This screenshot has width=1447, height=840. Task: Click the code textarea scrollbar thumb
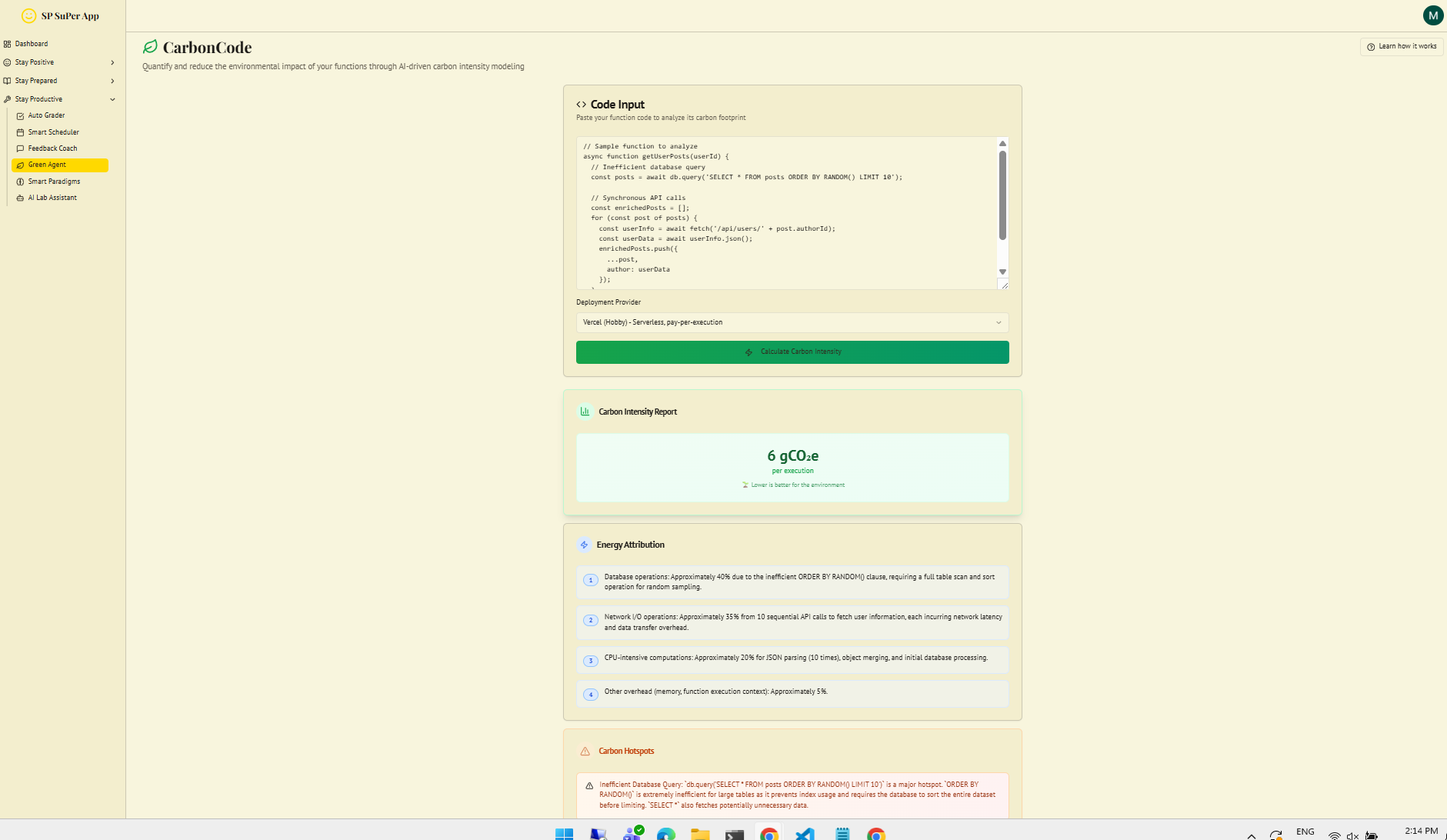(1002, 195)
